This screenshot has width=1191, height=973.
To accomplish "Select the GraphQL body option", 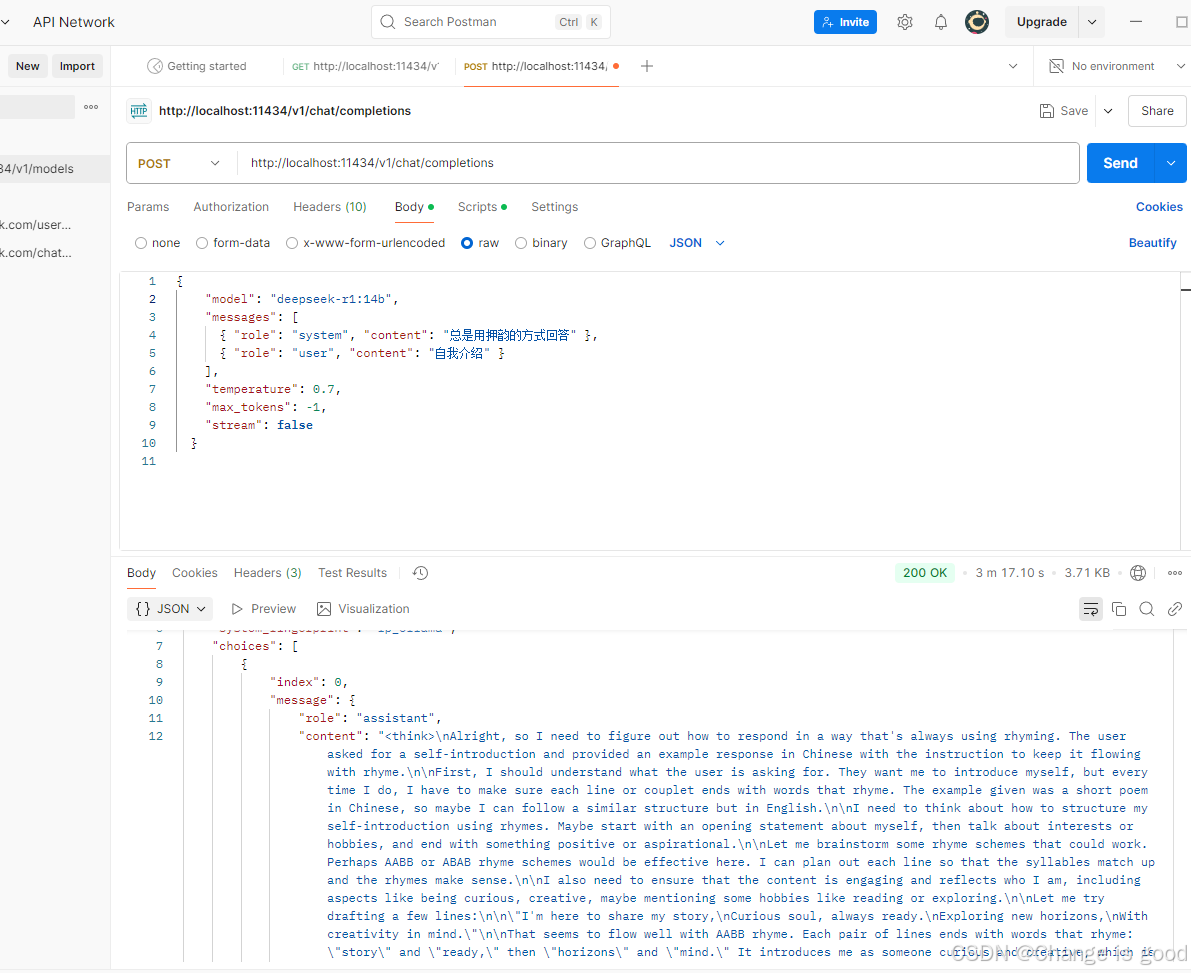I will point(589,243).
